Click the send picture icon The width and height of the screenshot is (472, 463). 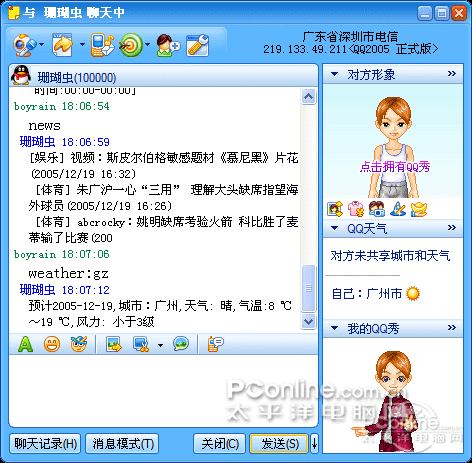coord(114,344)
